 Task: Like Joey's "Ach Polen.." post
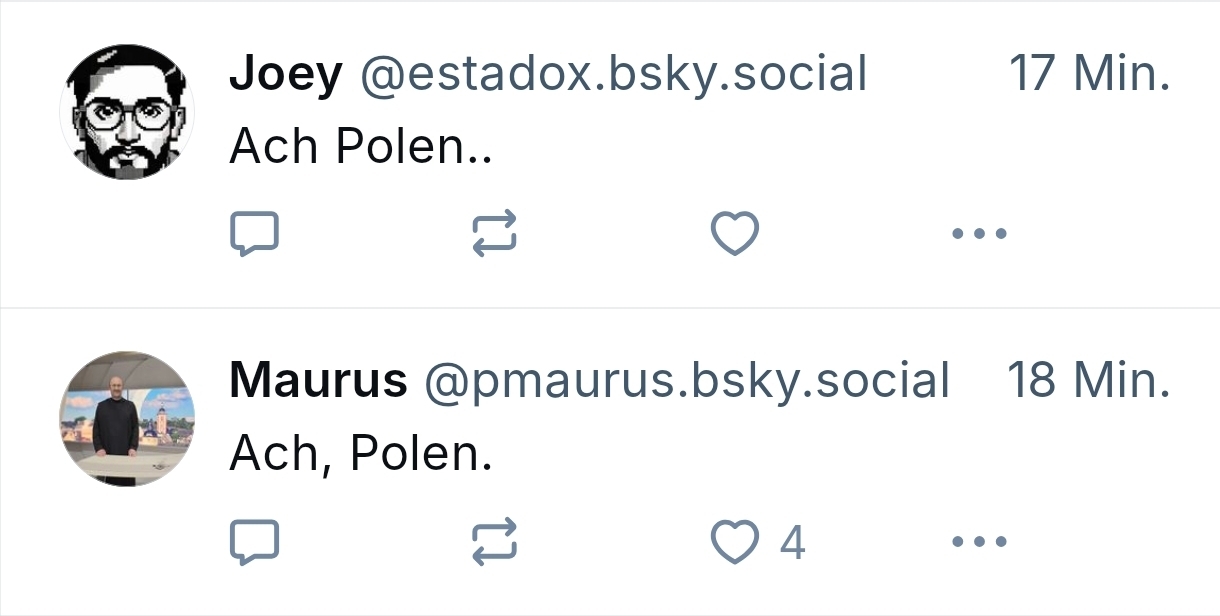pyautogui.click(x=735, y=234)
